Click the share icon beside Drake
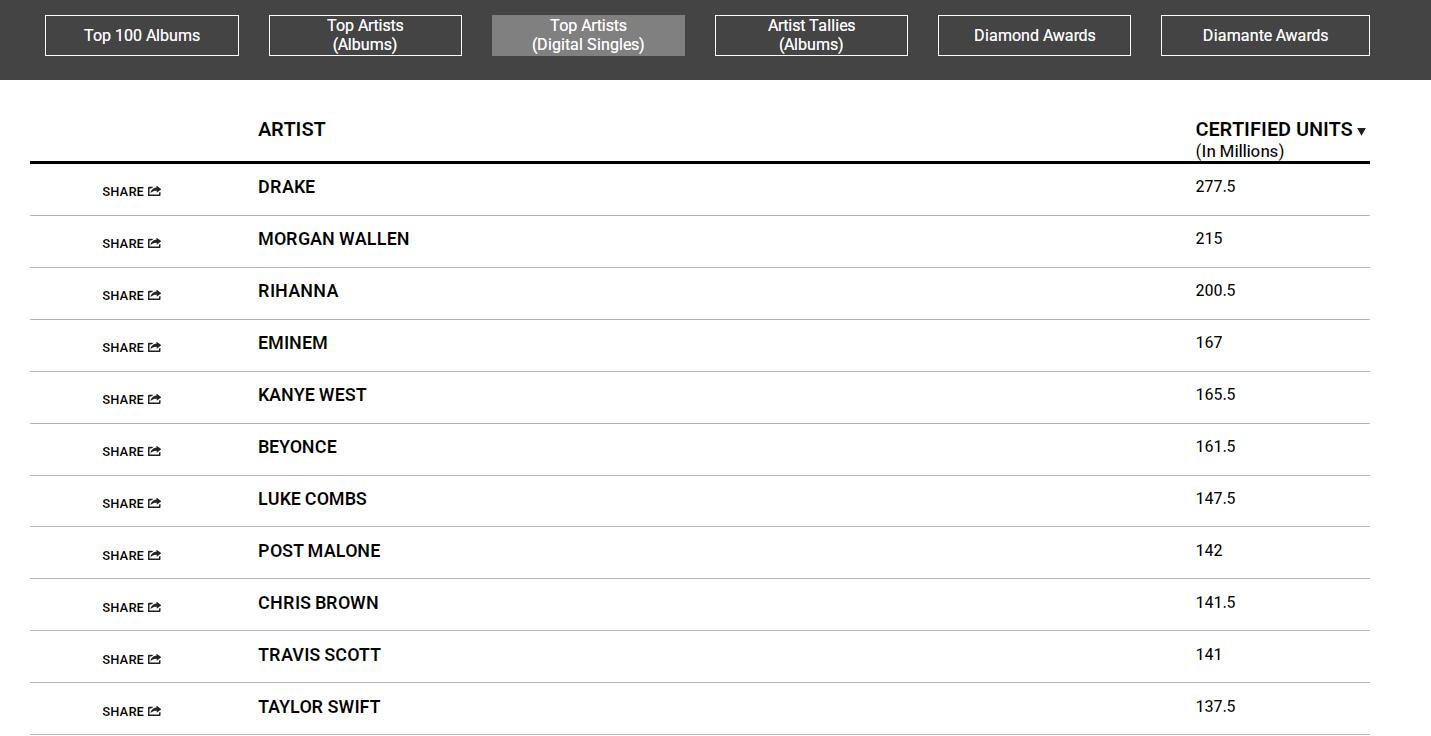1431x736 pixels. pos(154,191)
